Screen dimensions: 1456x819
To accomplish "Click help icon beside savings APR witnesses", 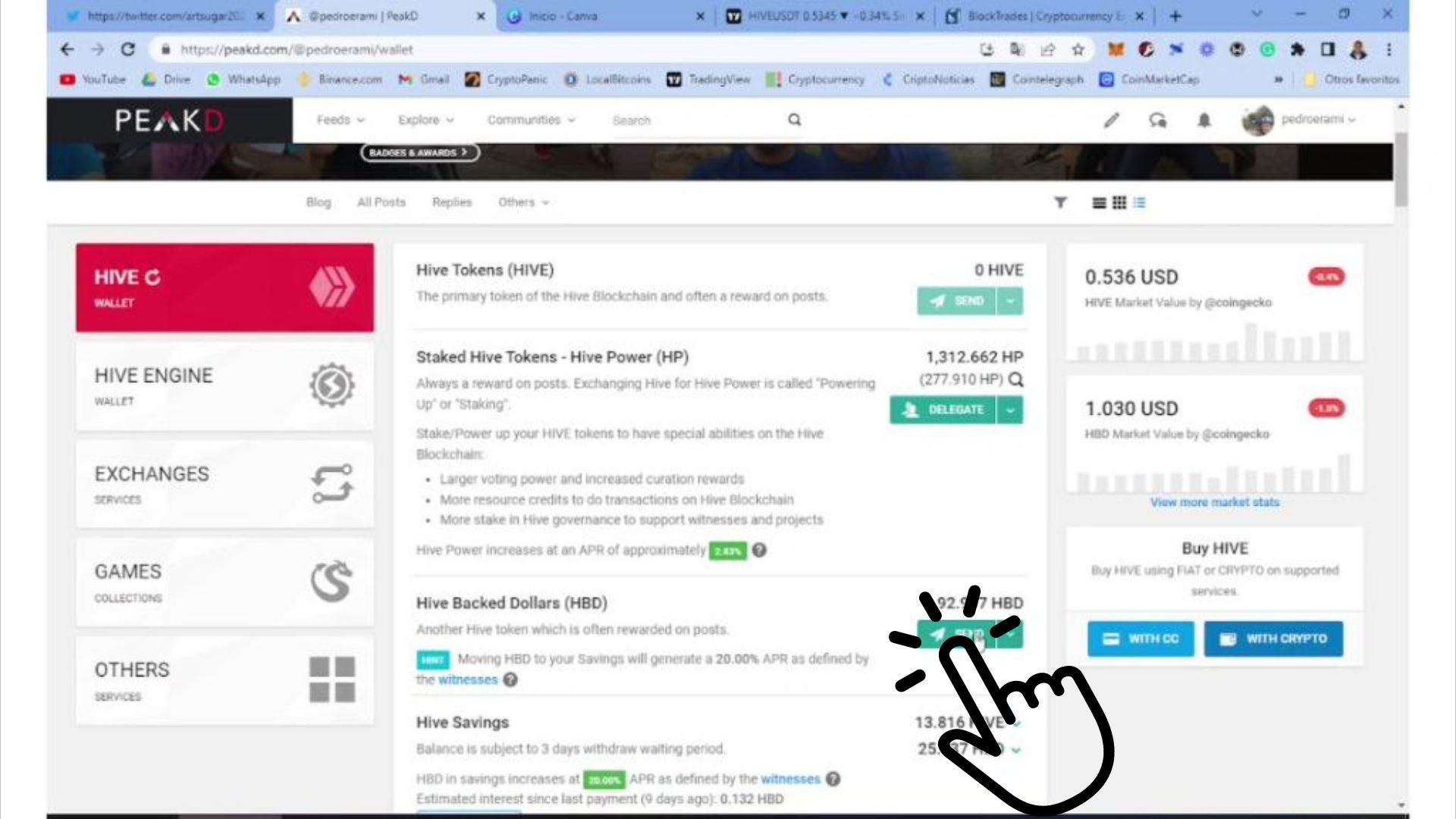I will pos(833,779).
